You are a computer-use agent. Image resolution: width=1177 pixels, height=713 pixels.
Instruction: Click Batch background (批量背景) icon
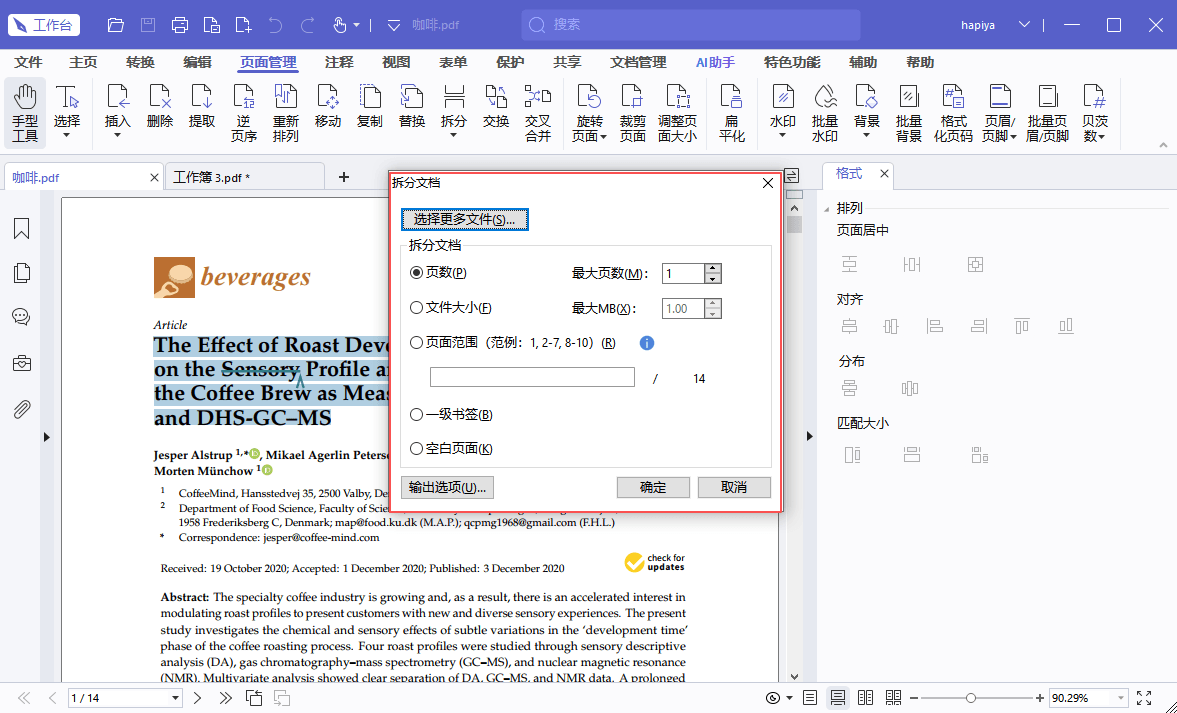tap(908, 113)
